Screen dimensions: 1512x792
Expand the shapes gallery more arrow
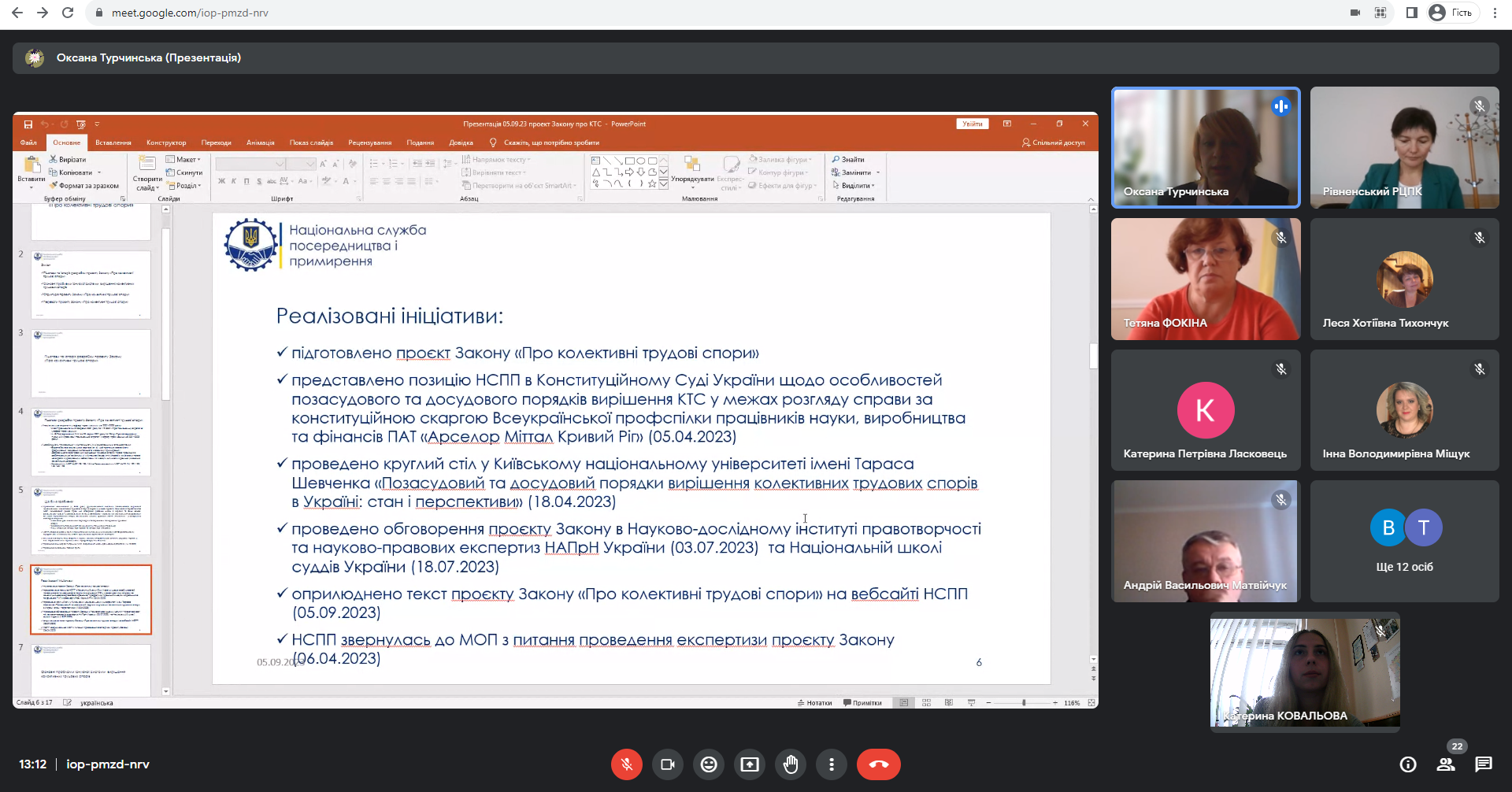tap(664, 183)
